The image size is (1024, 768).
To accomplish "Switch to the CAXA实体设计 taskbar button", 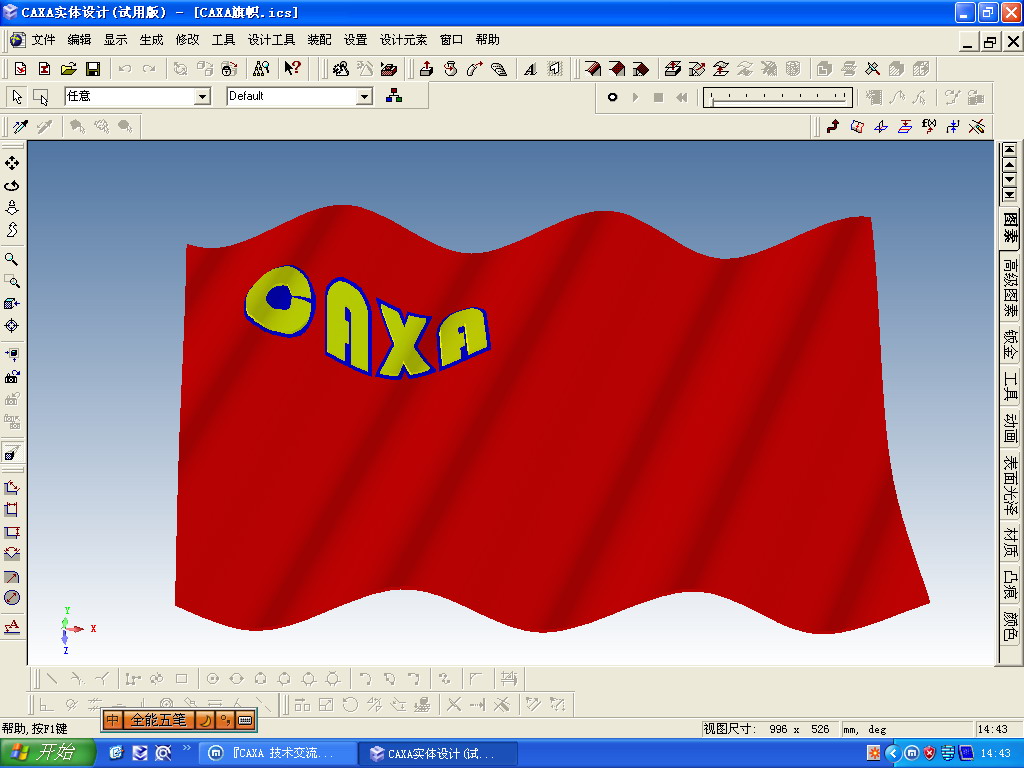I will (x=438, y=753).
